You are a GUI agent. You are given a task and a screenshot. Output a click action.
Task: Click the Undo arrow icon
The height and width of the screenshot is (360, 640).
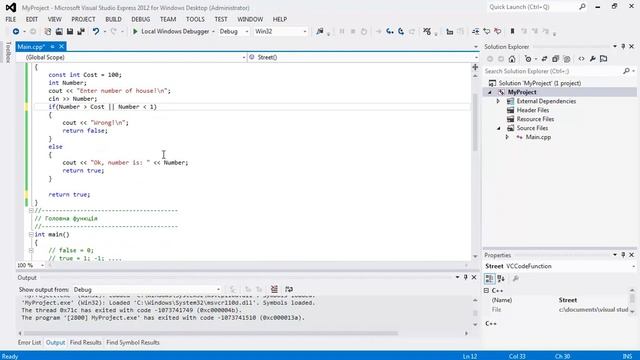pos(96,31)
